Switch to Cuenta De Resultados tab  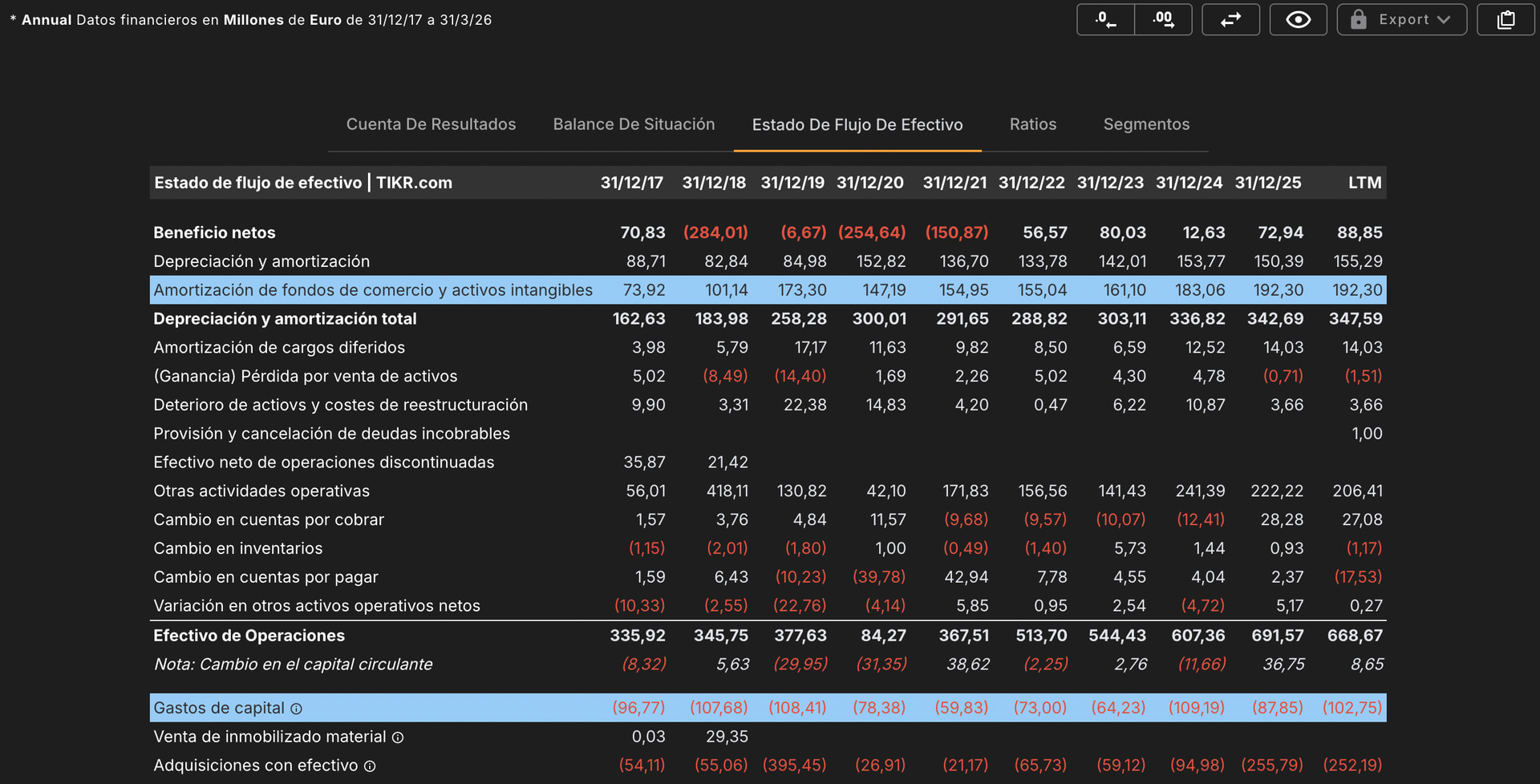[x=431, y=124]
